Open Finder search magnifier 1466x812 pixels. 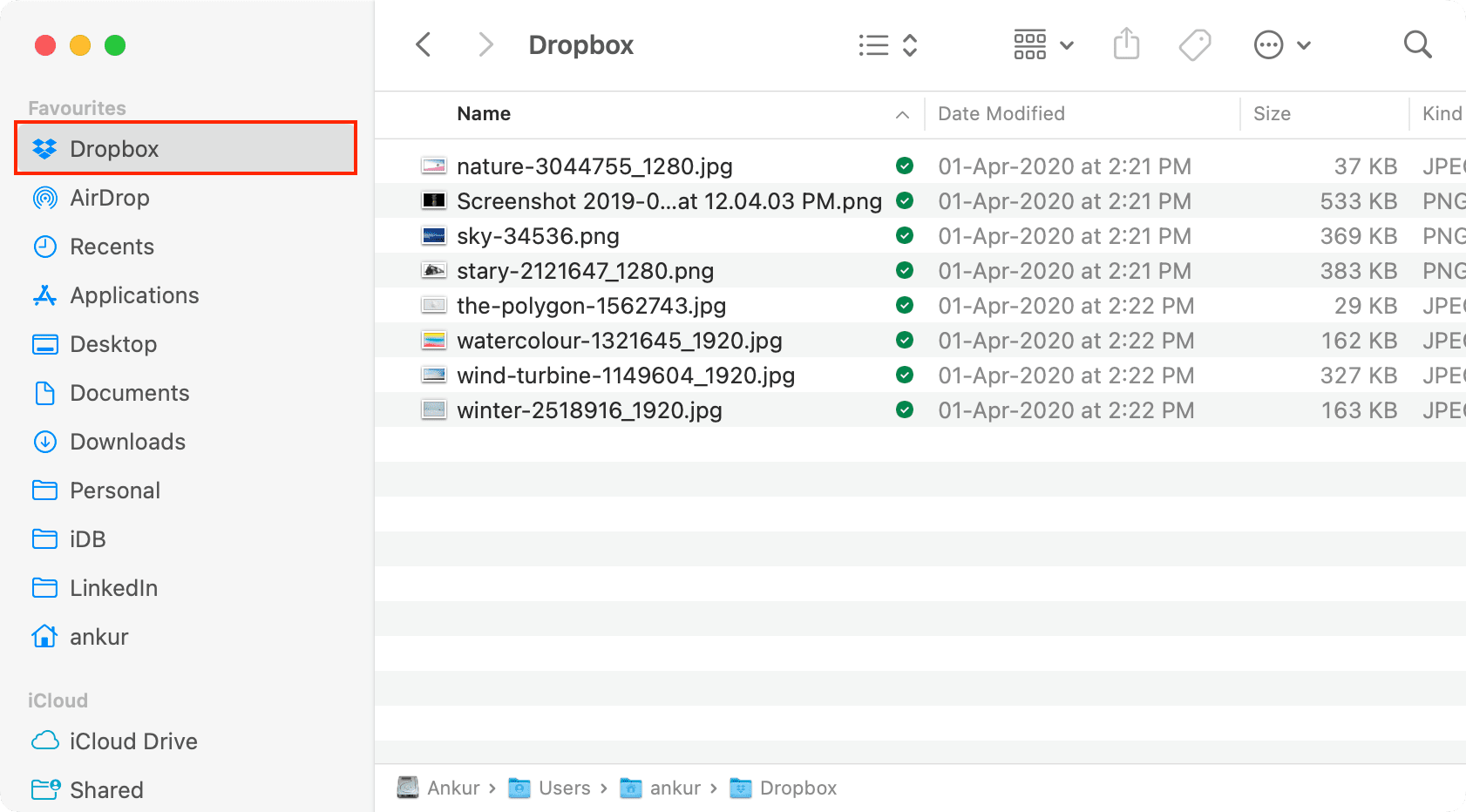coord(1418,44)
